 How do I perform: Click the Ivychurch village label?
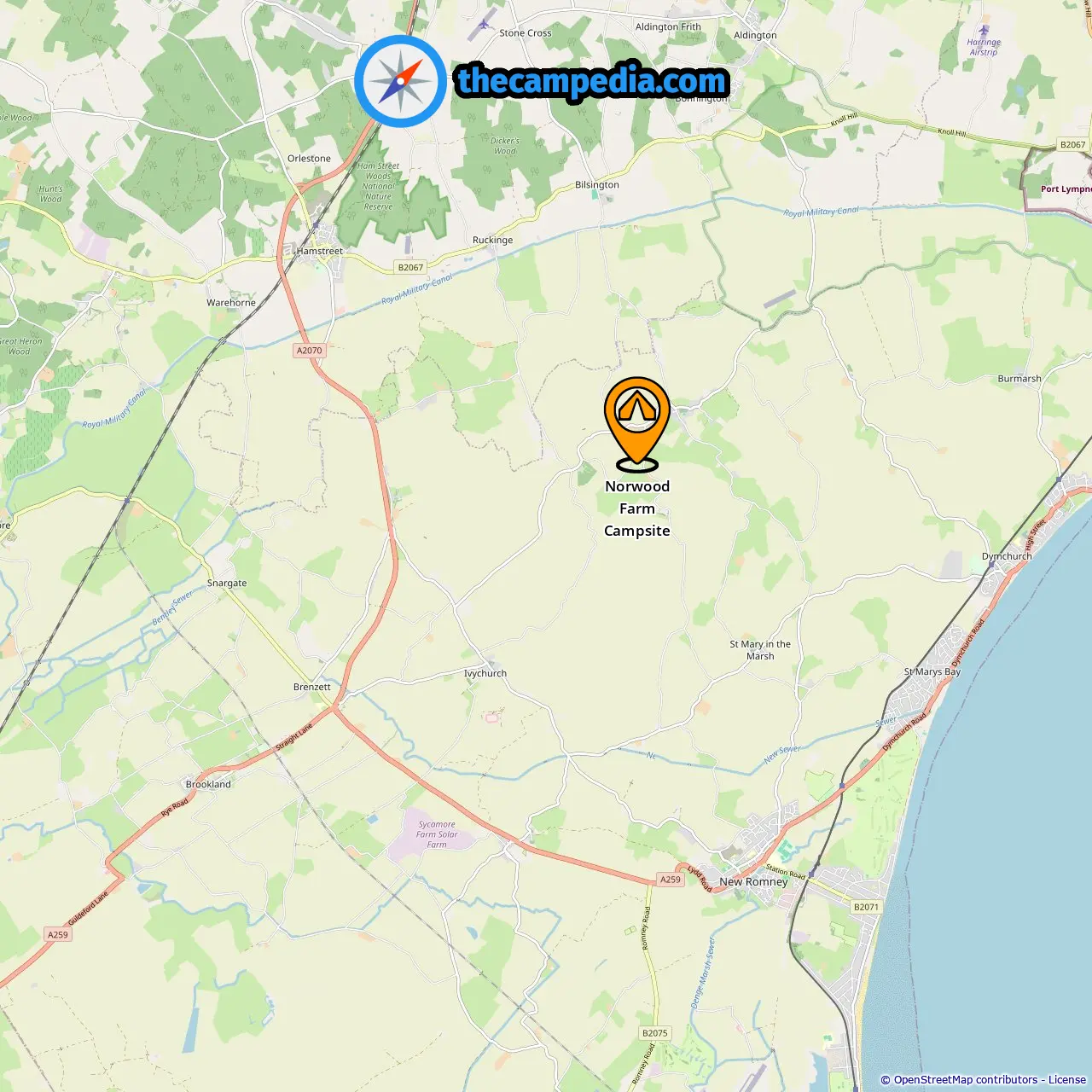tap(485, 674)
